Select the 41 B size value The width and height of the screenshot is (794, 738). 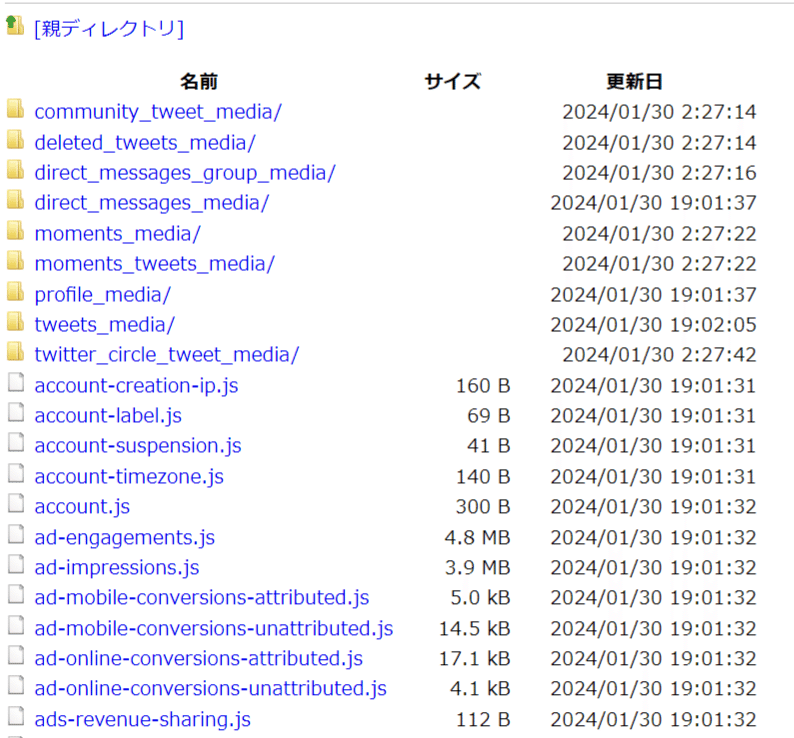click(x=489, y=446)
